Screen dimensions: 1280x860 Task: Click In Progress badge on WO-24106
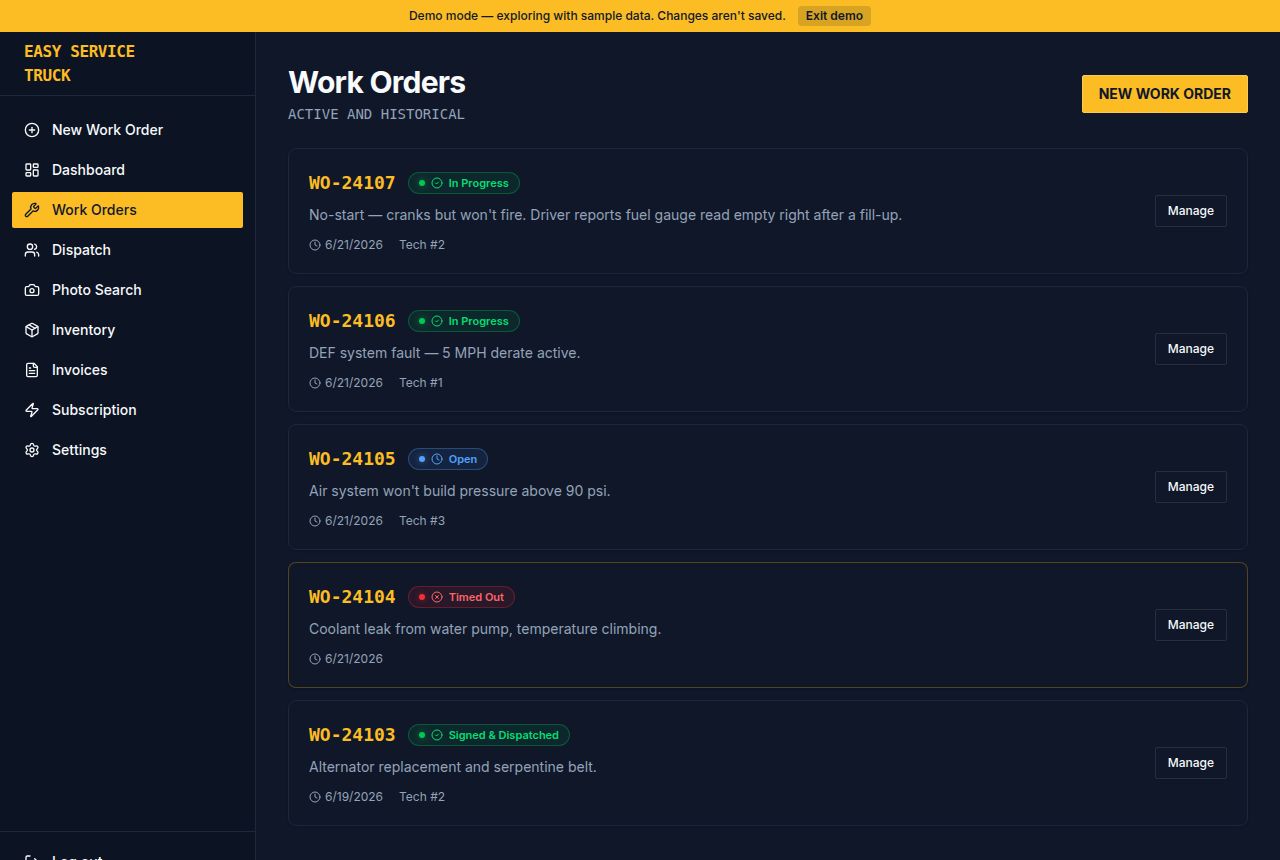click(x=464, y=321)
